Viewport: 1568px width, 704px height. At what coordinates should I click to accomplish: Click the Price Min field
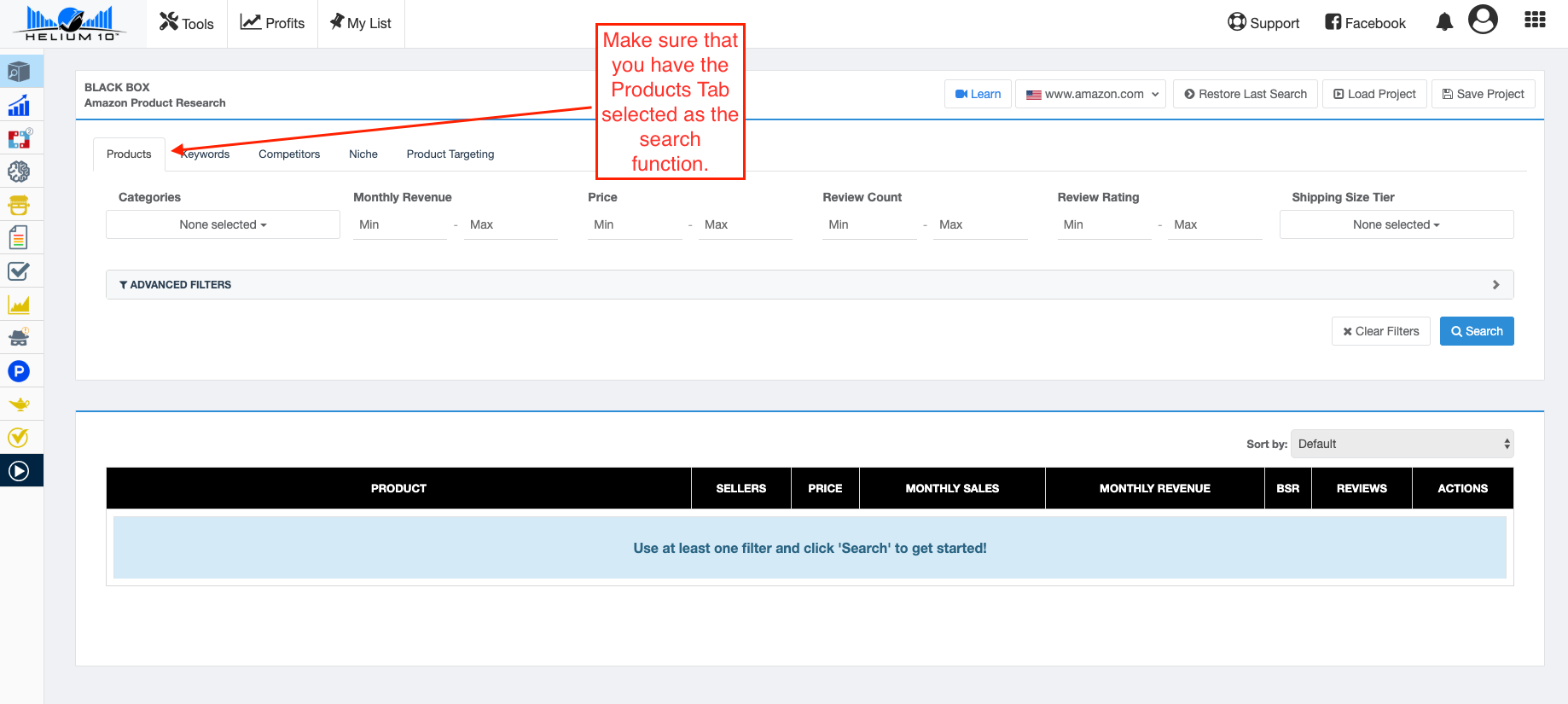pos(635,224)
